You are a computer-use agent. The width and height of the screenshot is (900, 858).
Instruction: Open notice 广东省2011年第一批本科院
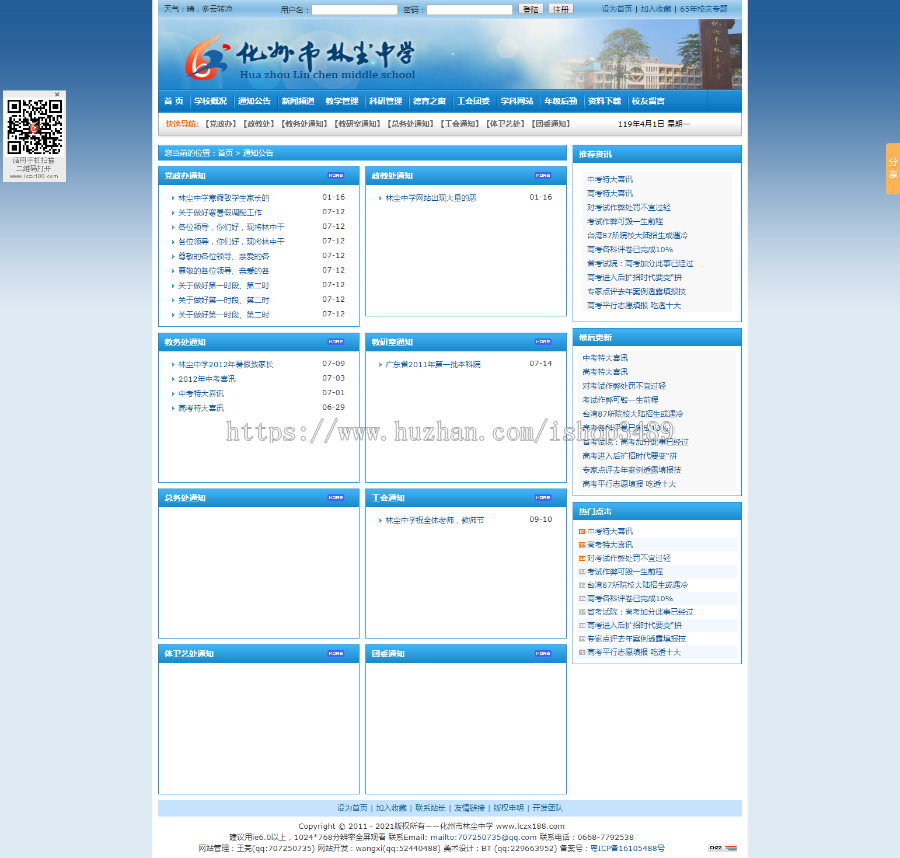click(433, 364)
